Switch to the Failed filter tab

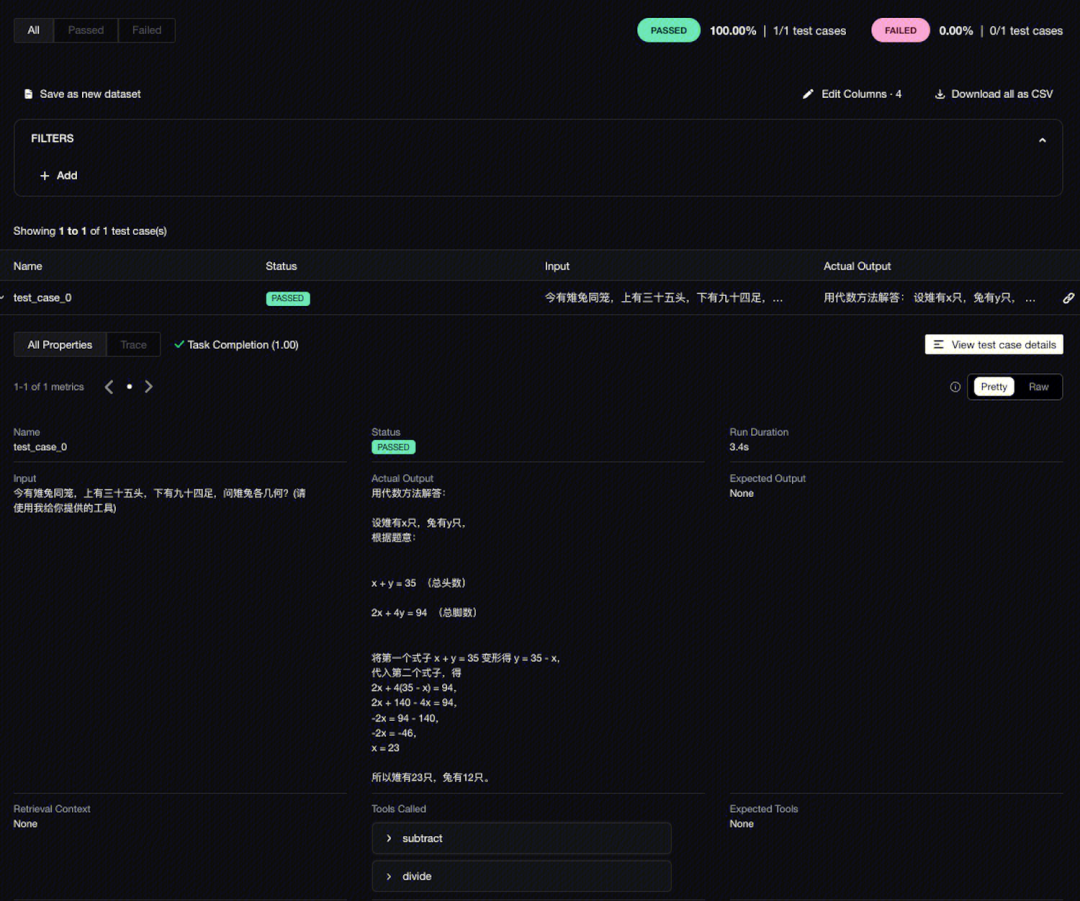pyautogui.click(x=147, y=30)
